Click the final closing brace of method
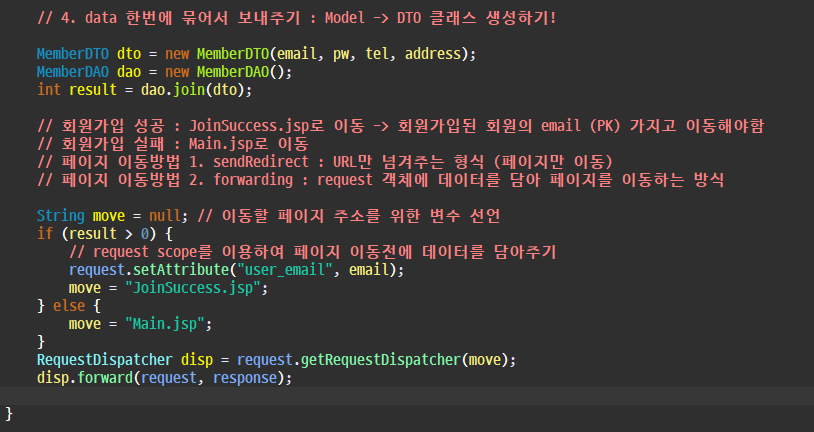 click(x=9, y=414)
